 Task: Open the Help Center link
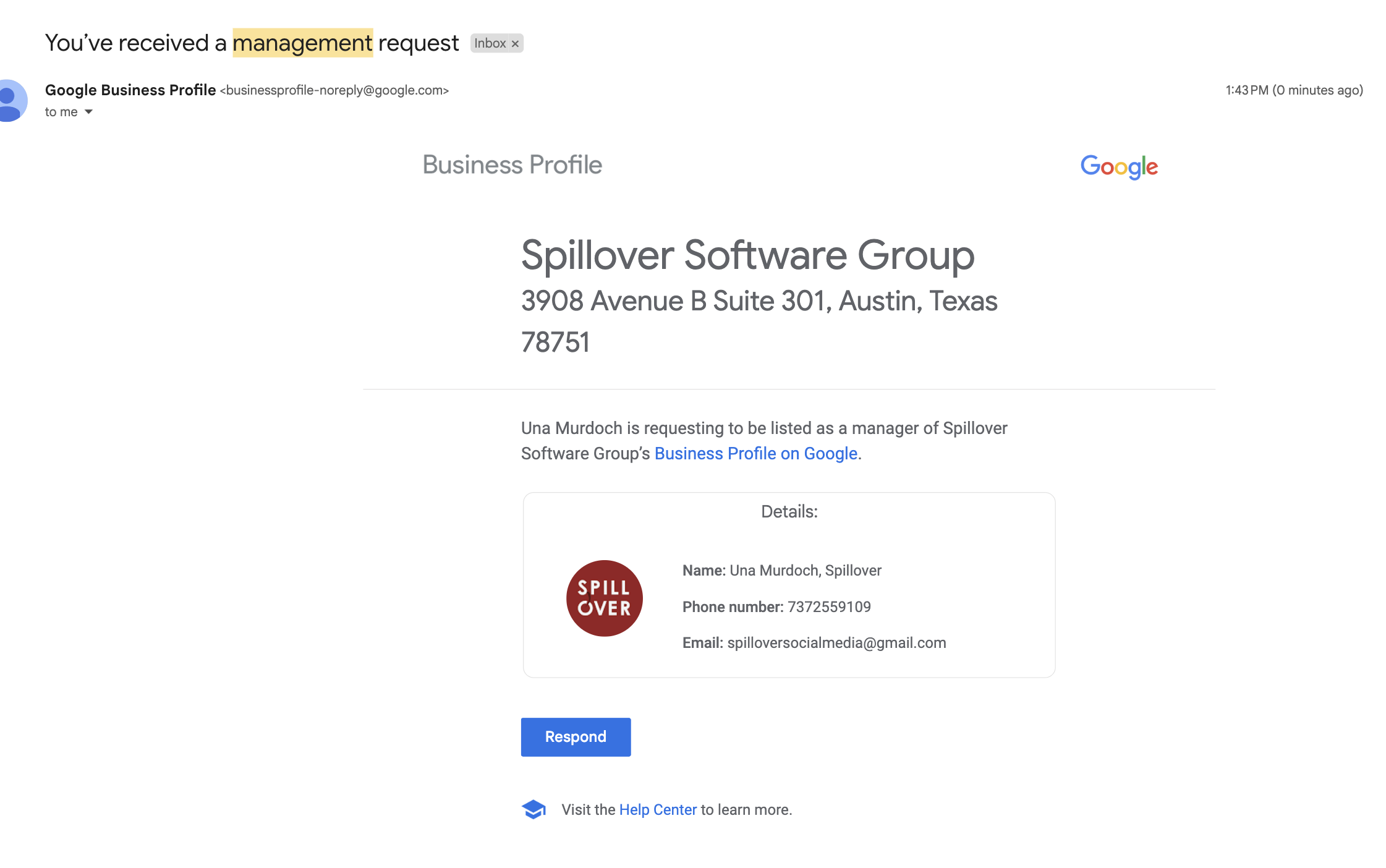[x=658, y=810]
